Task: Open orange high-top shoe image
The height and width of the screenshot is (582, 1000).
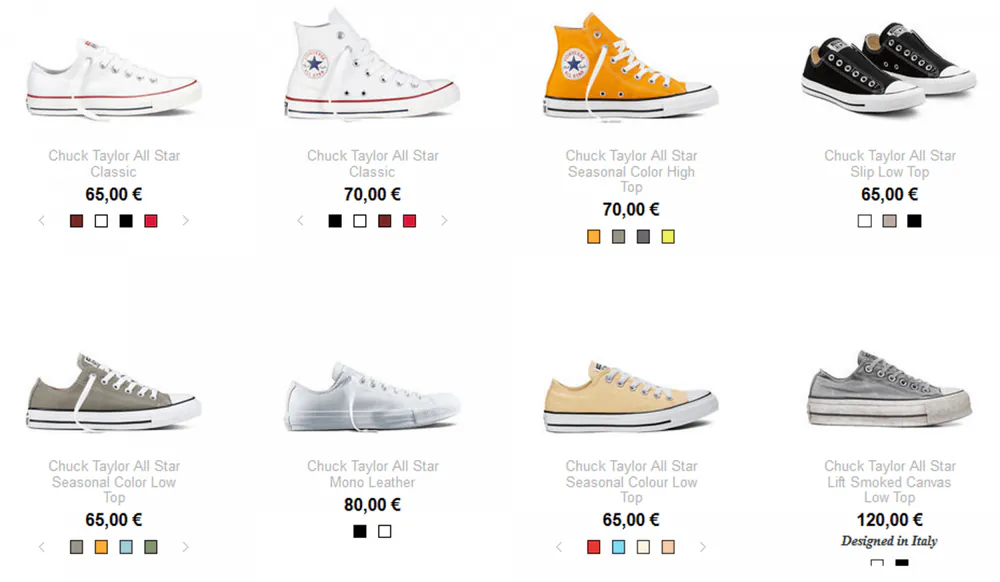Action: coord(631,67)
